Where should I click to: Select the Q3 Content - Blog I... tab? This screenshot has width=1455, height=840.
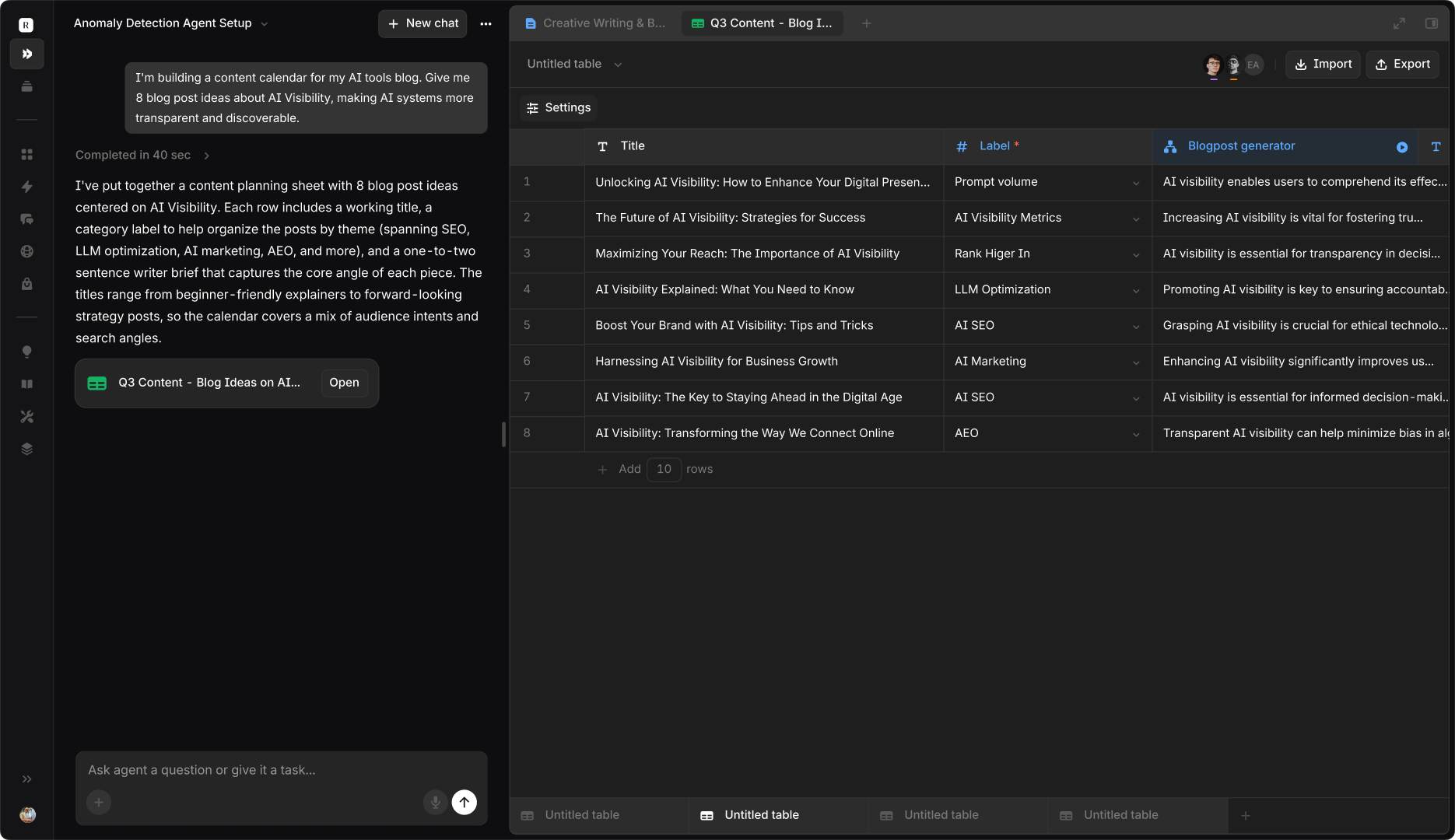point(763,23)
